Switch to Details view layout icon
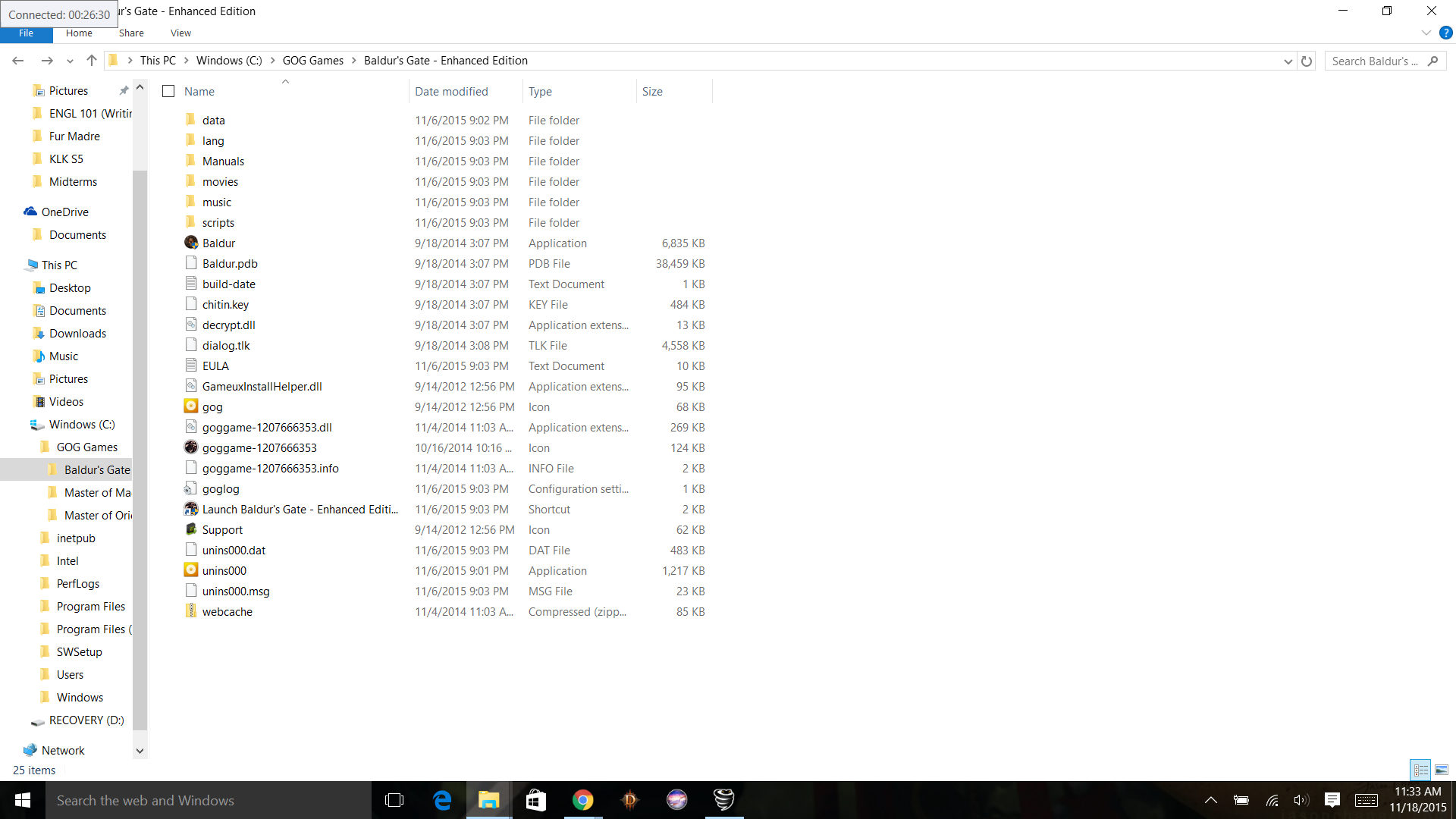 click(1420, 770)
